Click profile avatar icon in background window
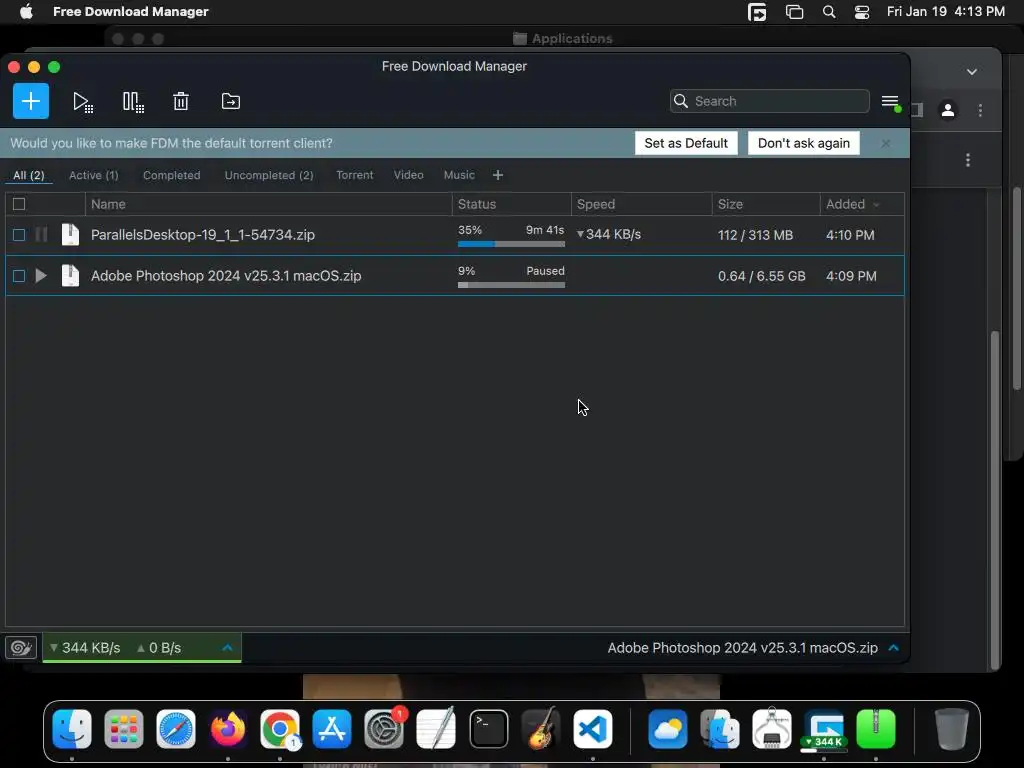The height and width of the screenshot is (768, 1024). click(x=948, y=110)
